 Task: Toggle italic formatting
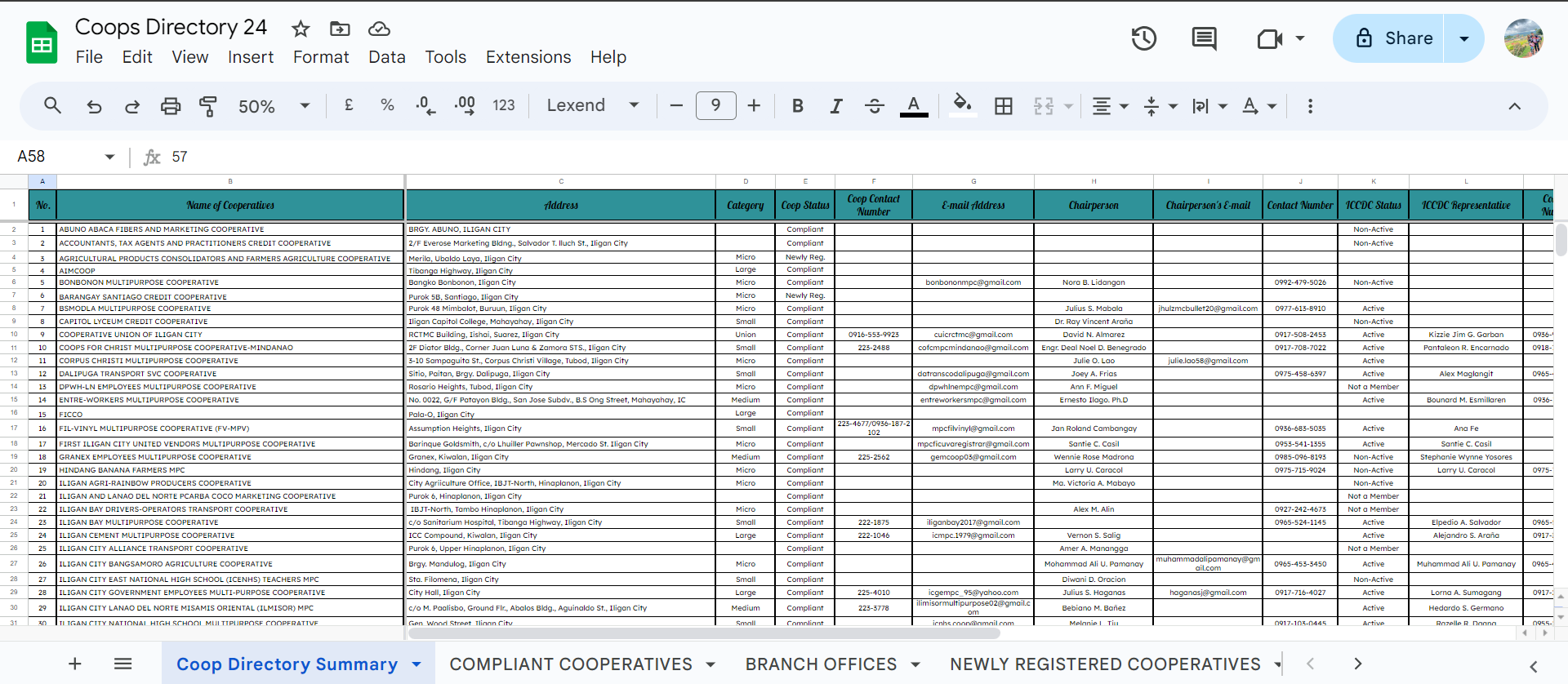[x=836, y=106]
